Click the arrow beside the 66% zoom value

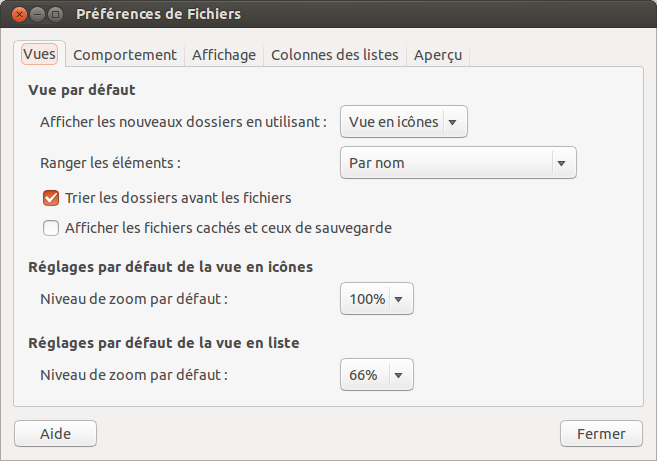pyautogui.click(x=399, y=375)
